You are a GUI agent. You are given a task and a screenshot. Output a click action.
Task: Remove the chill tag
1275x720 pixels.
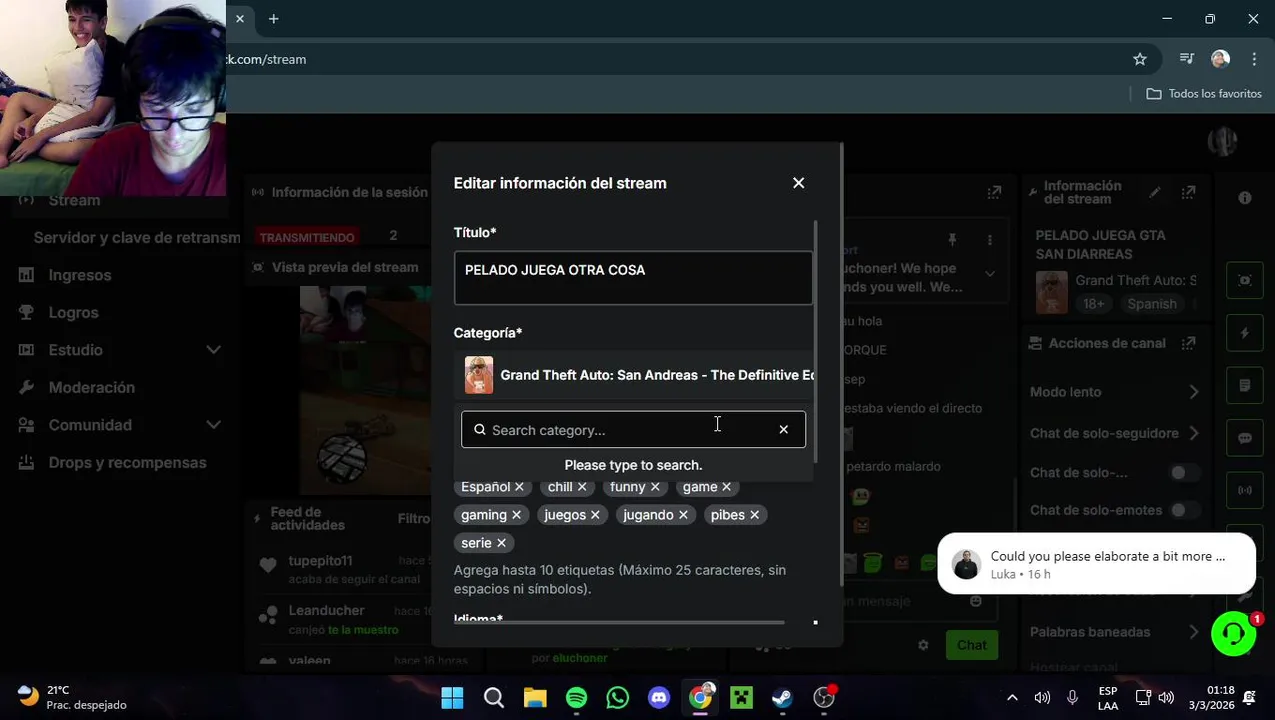coord(582,487)
